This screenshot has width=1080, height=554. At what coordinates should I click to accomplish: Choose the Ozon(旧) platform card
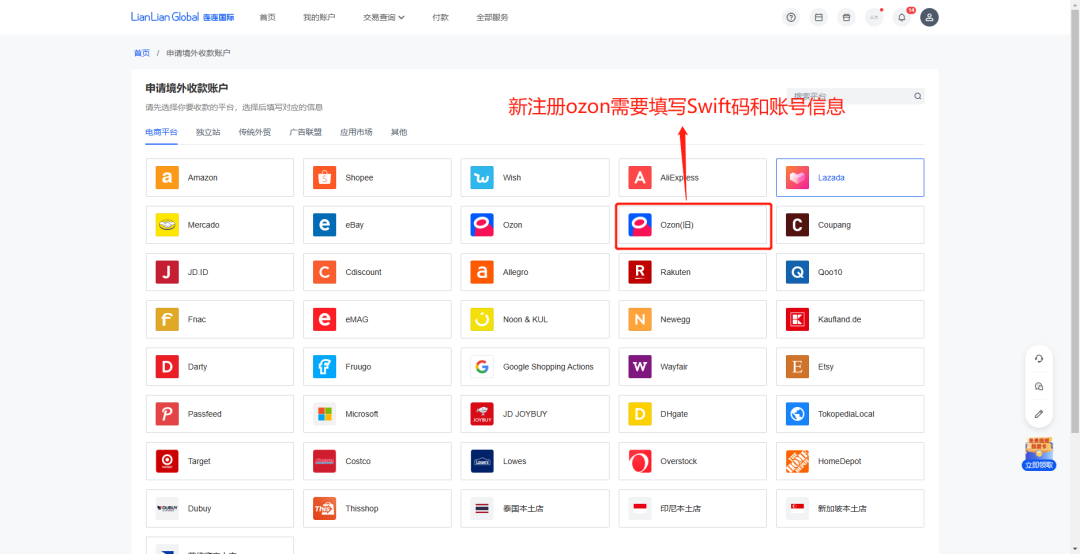click(x=693, y=225)
